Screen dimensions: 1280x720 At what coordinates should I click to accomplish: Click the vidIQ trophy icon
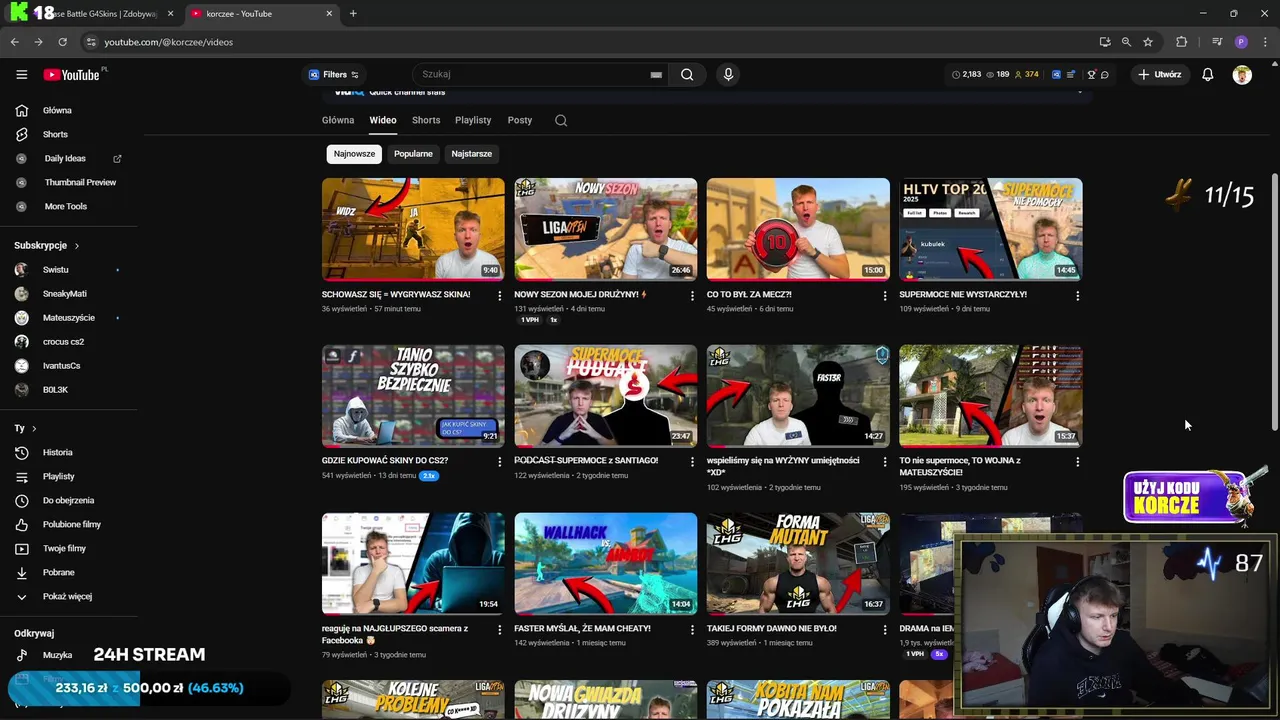[1091, 74]
